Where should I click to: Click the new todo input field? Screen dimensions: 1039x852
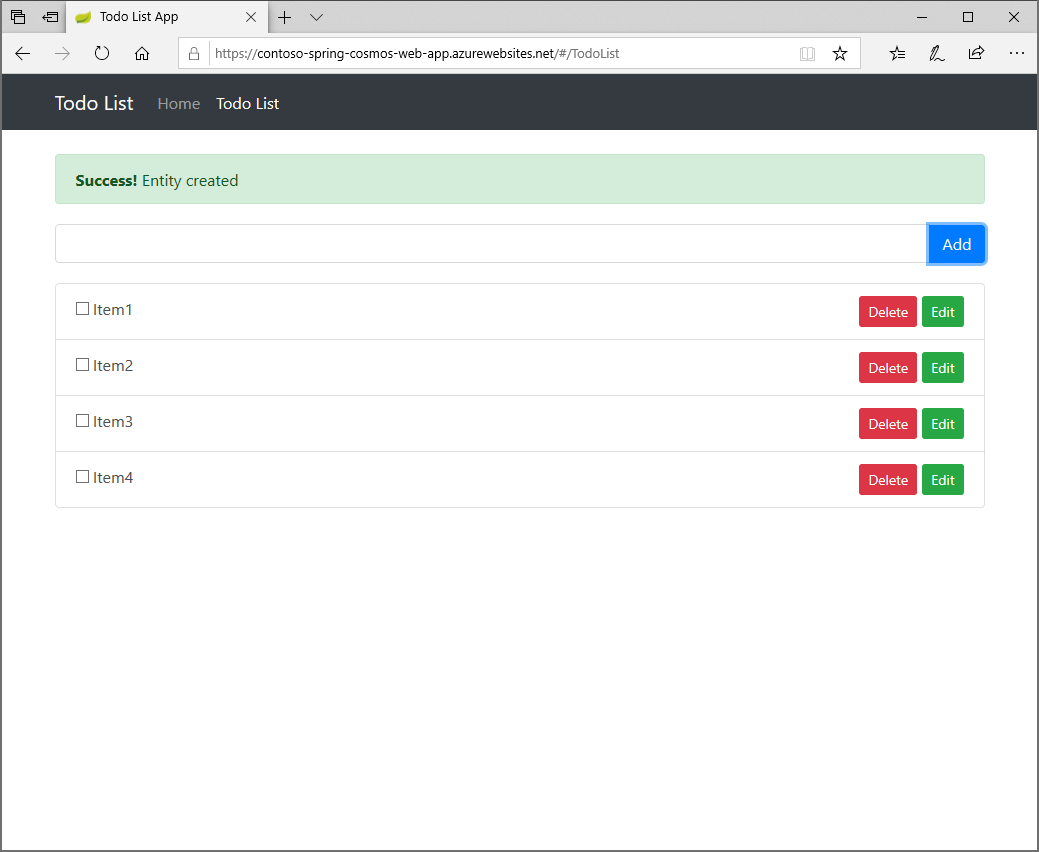(x=490, y=243)
